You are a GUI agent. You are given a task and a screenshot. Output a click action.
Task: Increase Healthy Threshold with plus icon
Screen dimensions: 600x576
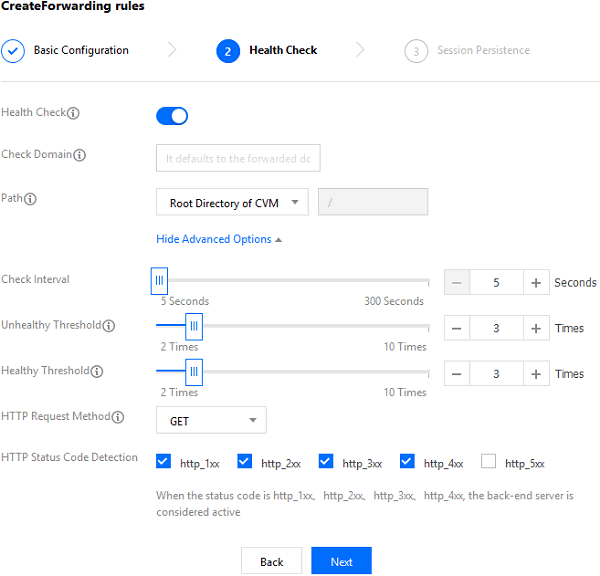click(x=536, y=374)
